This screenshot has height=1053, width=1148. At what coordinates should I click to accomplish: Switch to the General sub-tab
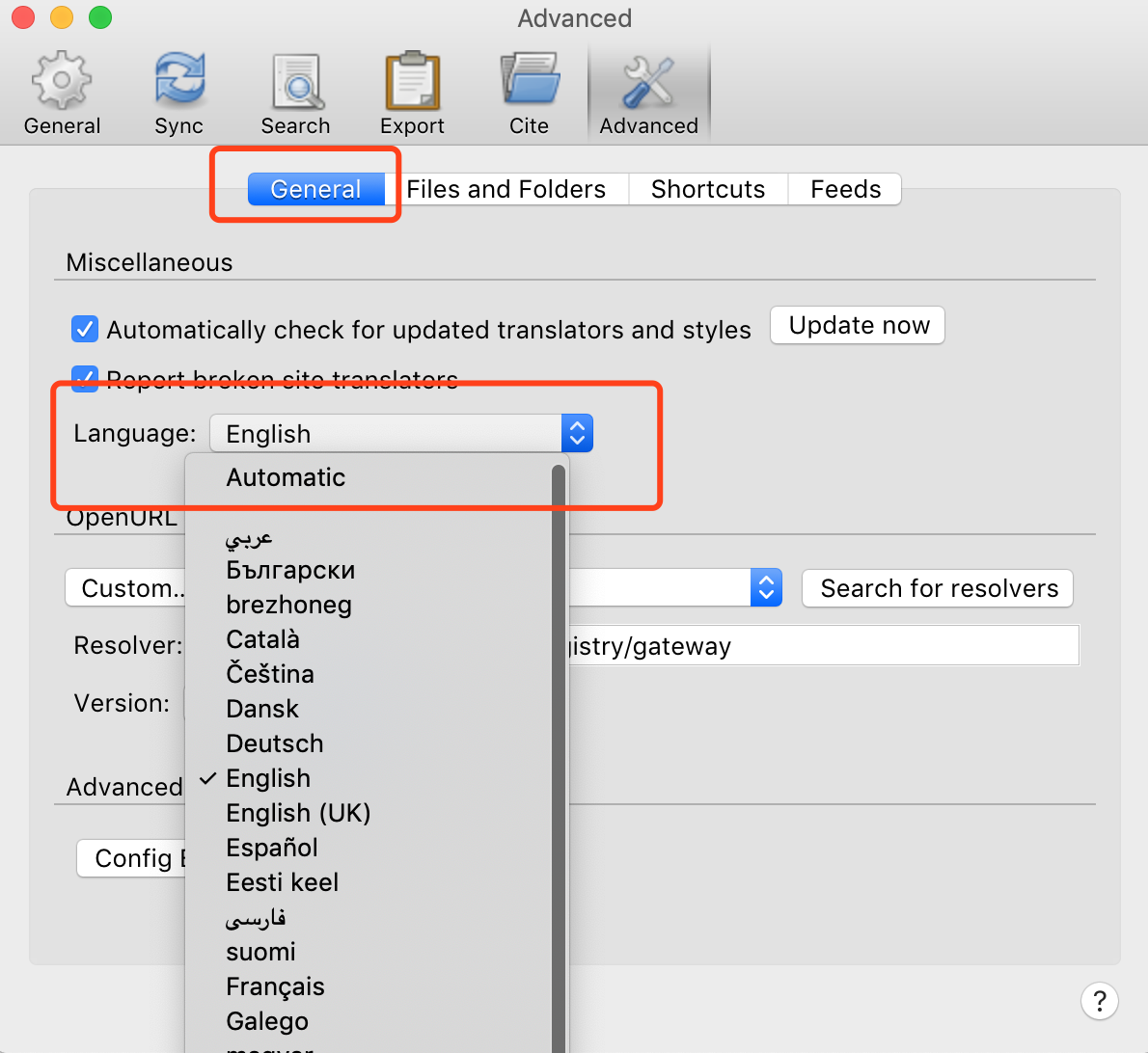tap(316, 190)
